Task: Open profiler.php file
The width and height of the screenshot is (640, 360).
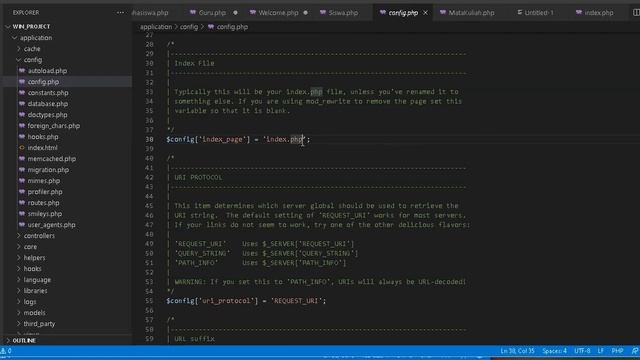Action: click(45, 192)
